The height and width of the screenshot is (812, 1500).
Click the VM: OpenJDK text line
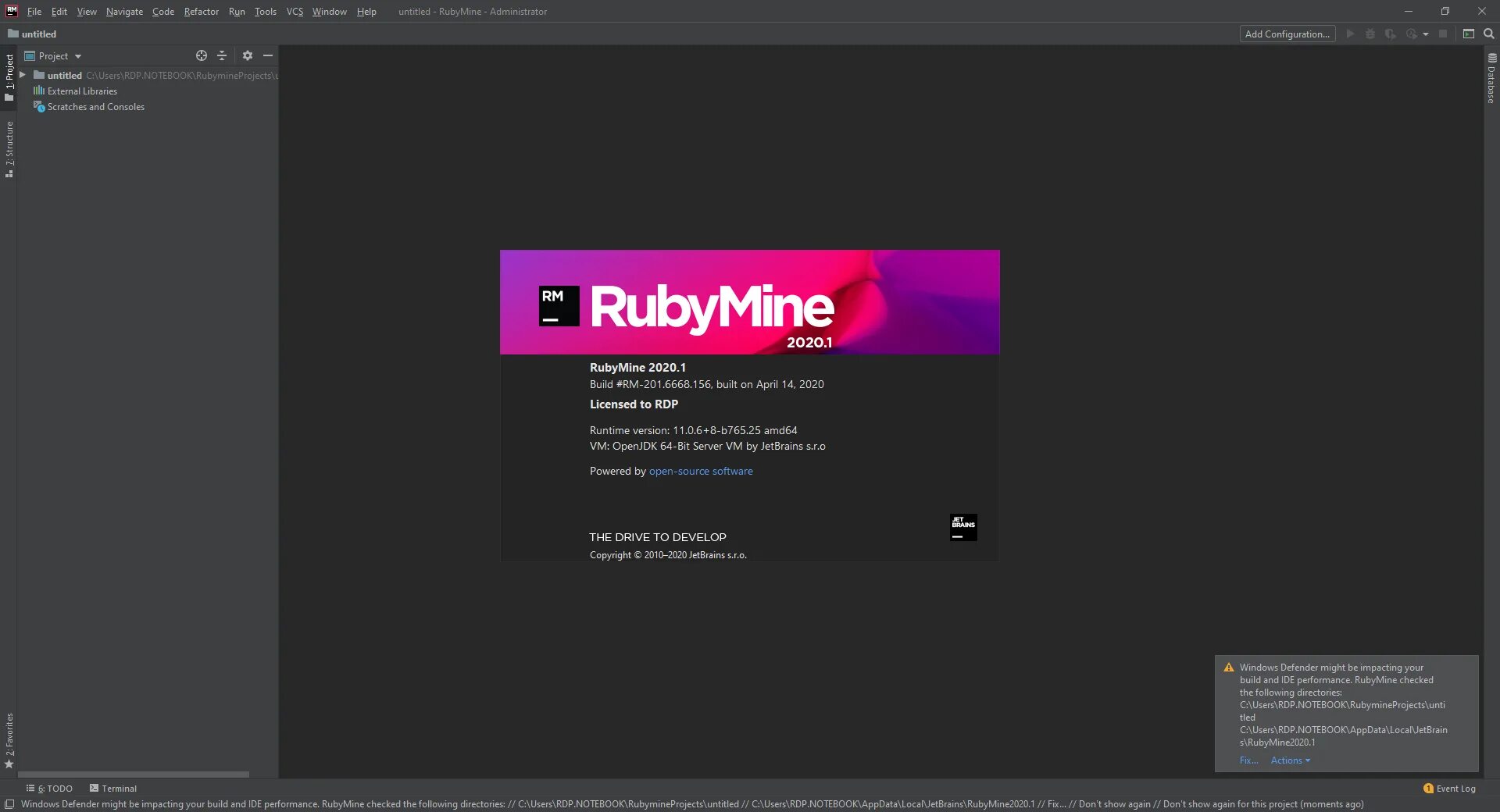(707, 447)
